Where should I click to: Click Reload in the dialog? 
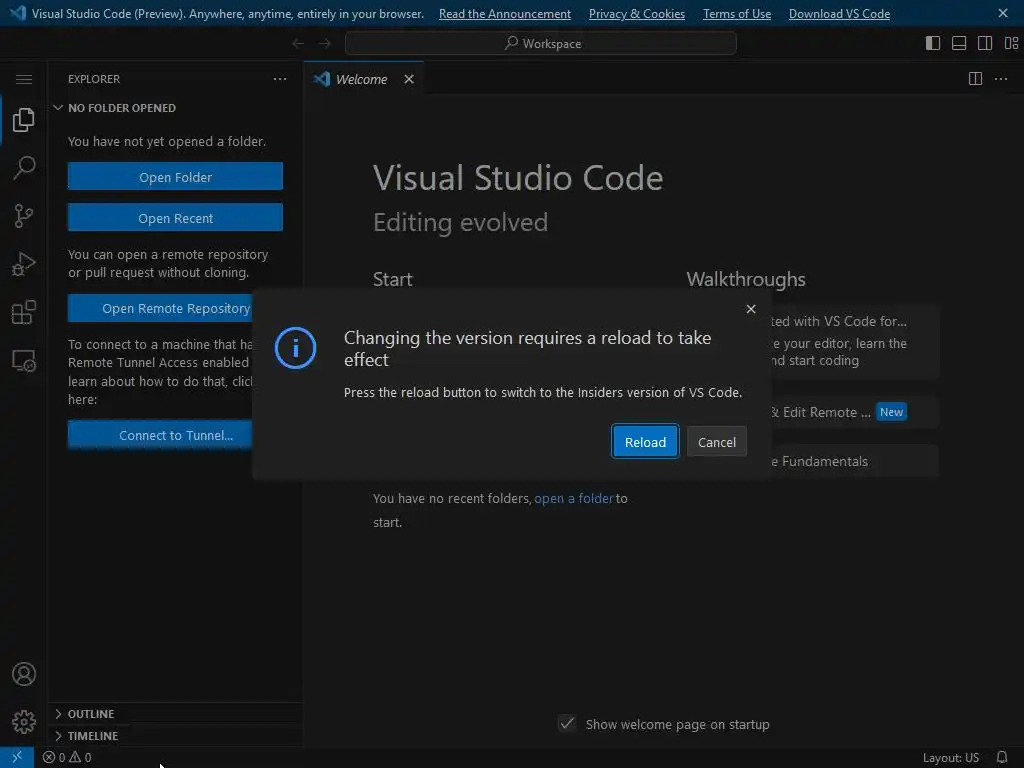click(645, 442)
